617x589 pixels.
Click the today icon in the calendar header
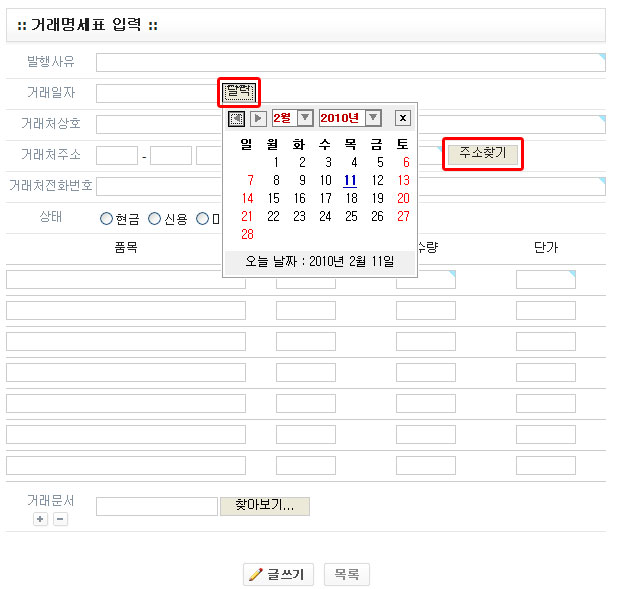(x=236, y=118)
